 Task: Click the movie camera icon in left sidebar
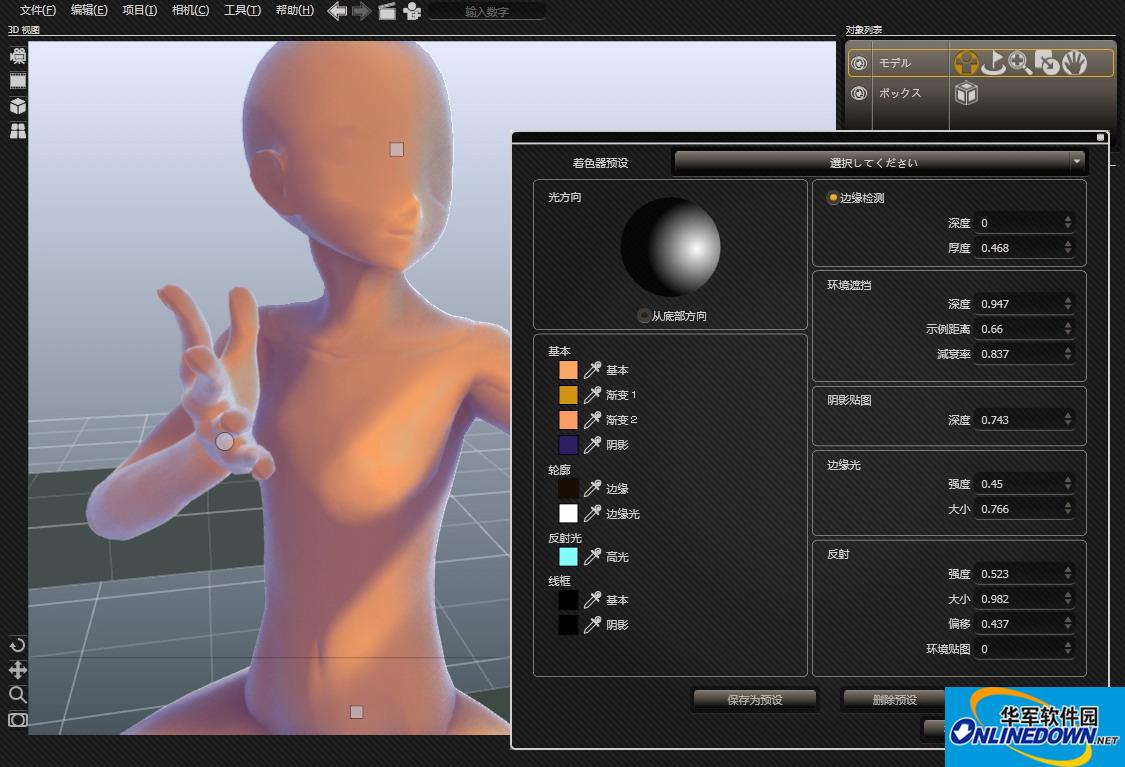coord(18,56)
